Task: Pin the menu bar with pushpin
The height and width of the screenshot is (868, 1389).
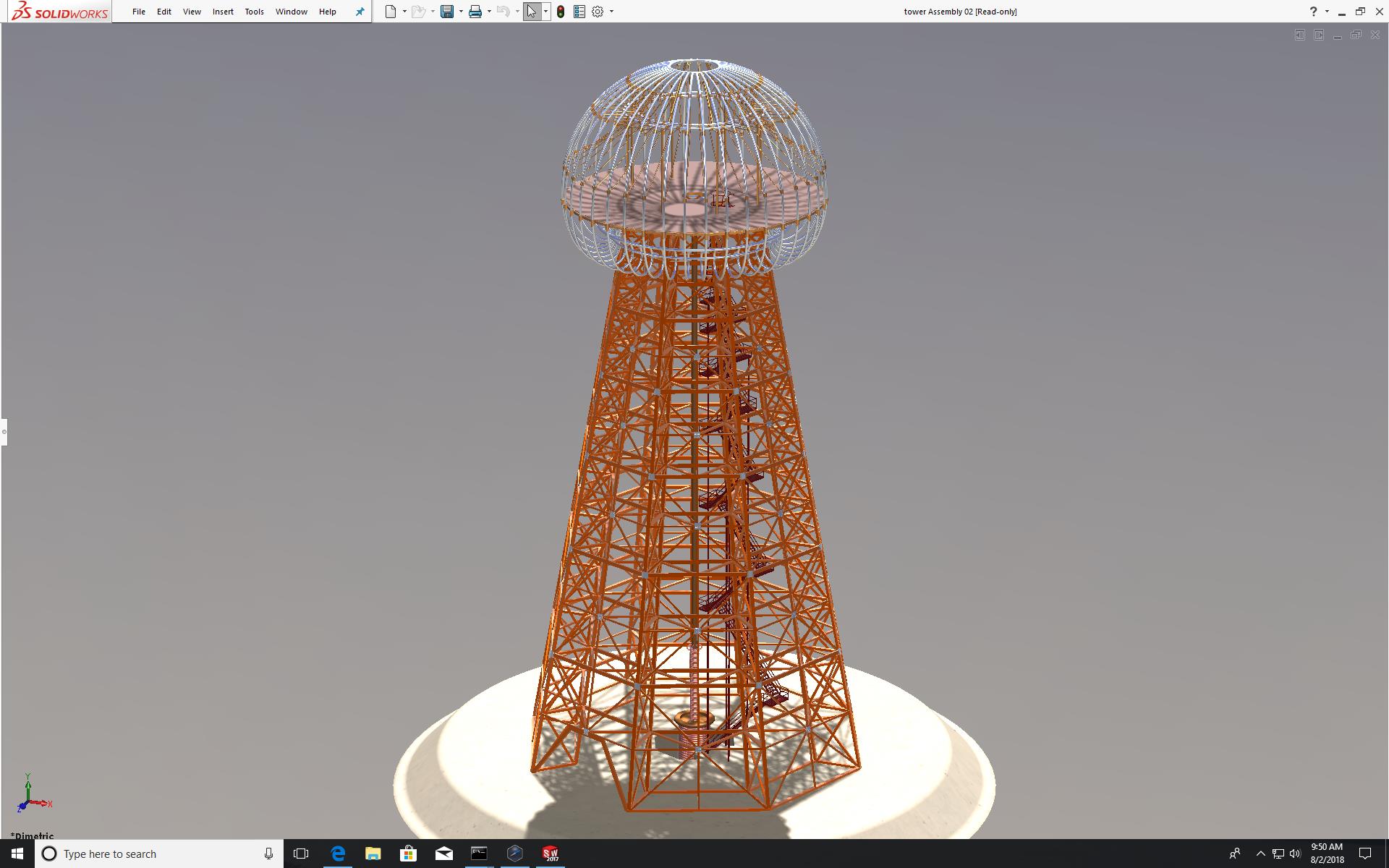Action: pyautogui.click(x=360, y=12)
